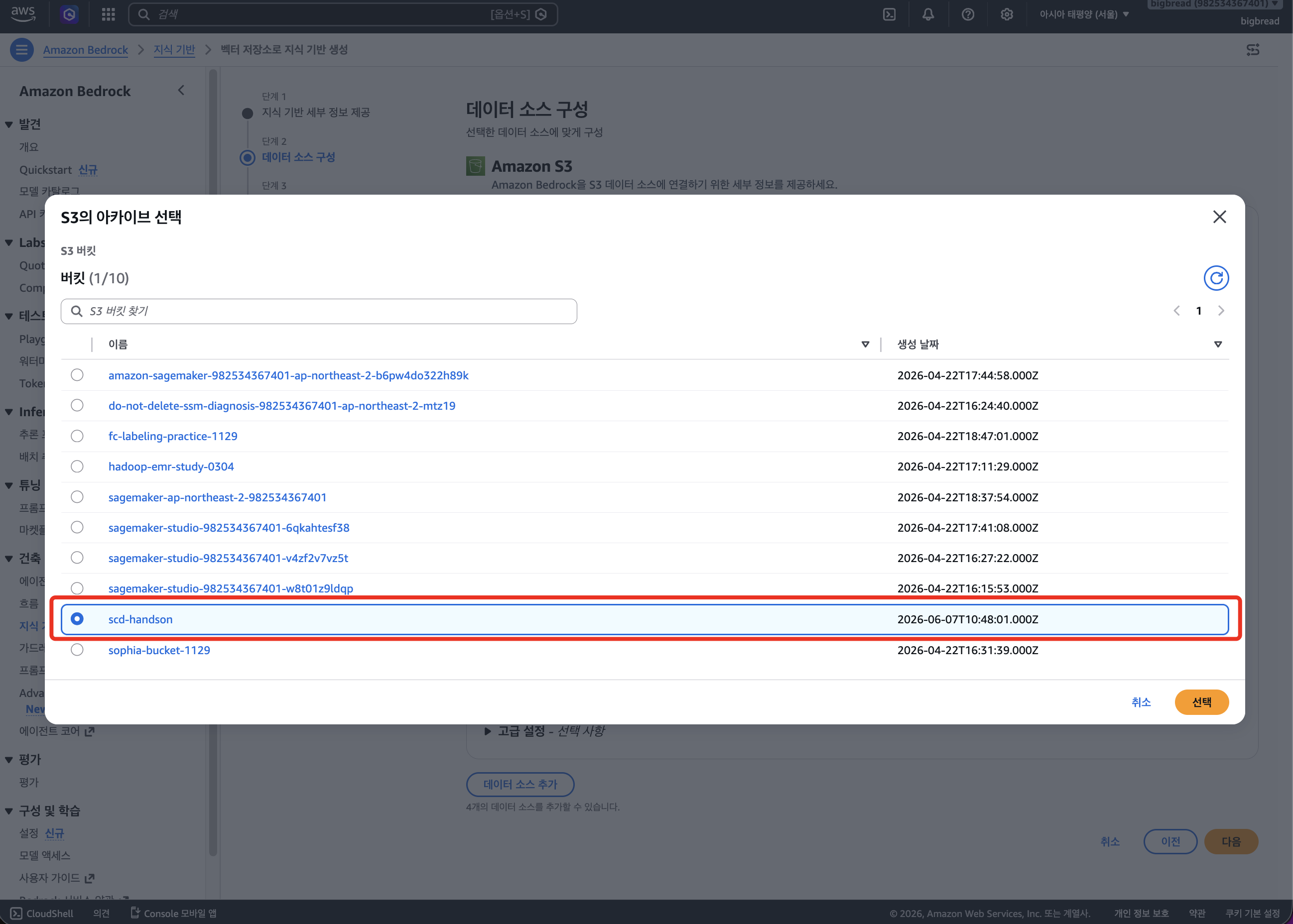The width and height of the screenshot is (1293, 924).
Task: Click the Amazon Q icon next to AWS logo
Action: [x=69, y=14]
